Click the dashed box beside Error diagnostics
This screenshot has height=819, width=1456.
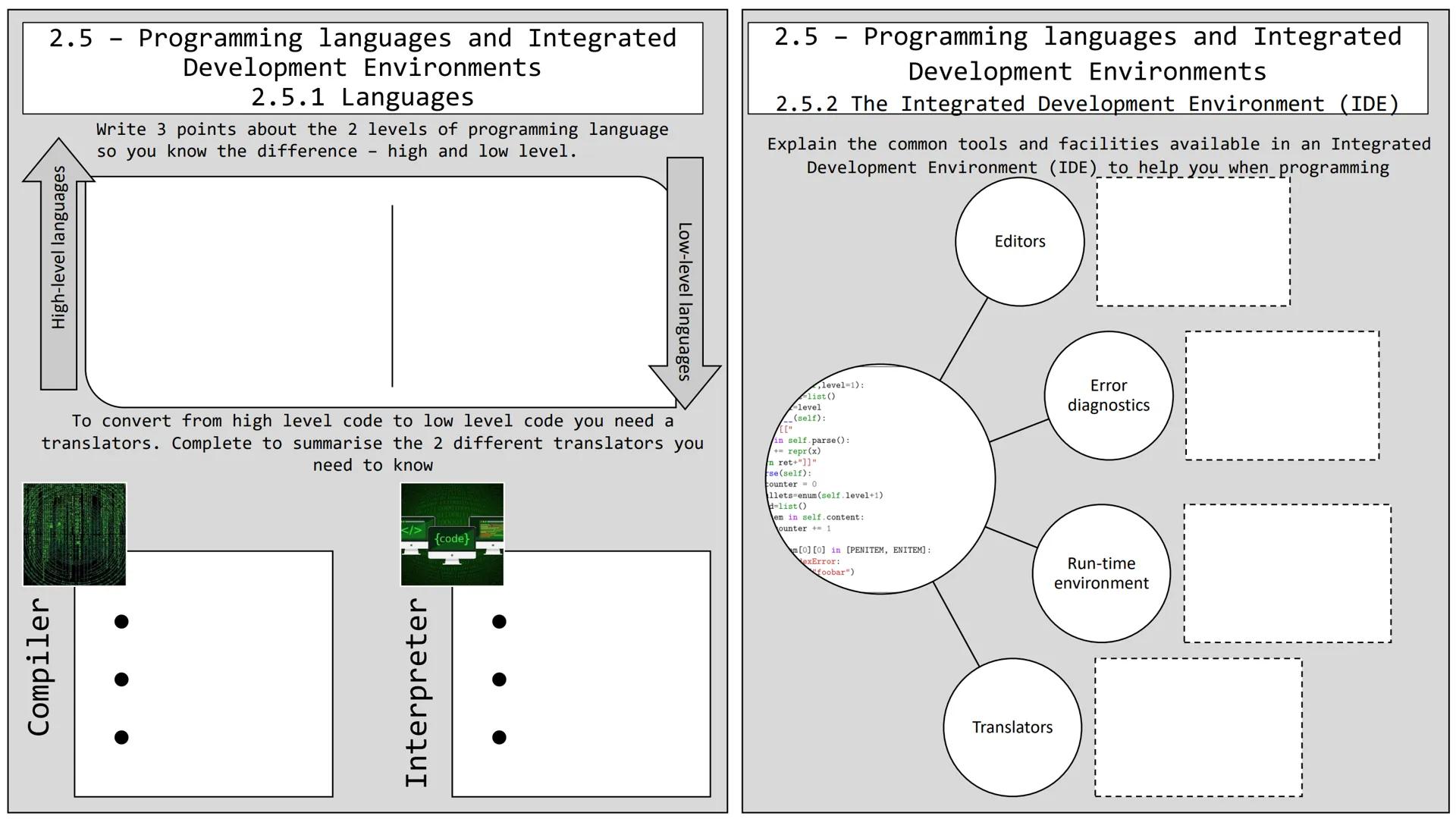[x=1282, y=394]
